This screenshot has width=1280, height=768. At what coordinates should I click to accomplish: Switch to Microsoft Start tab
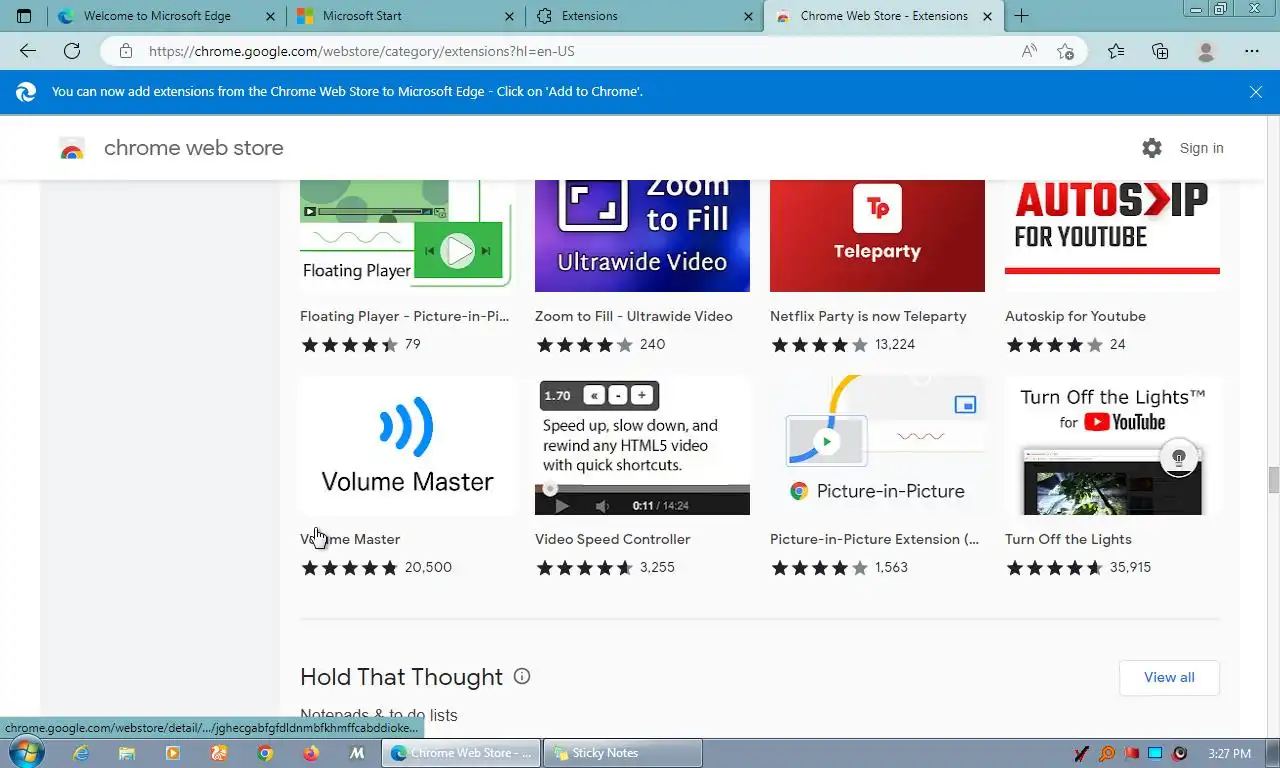pyautogui.click(x=403, y=16)
